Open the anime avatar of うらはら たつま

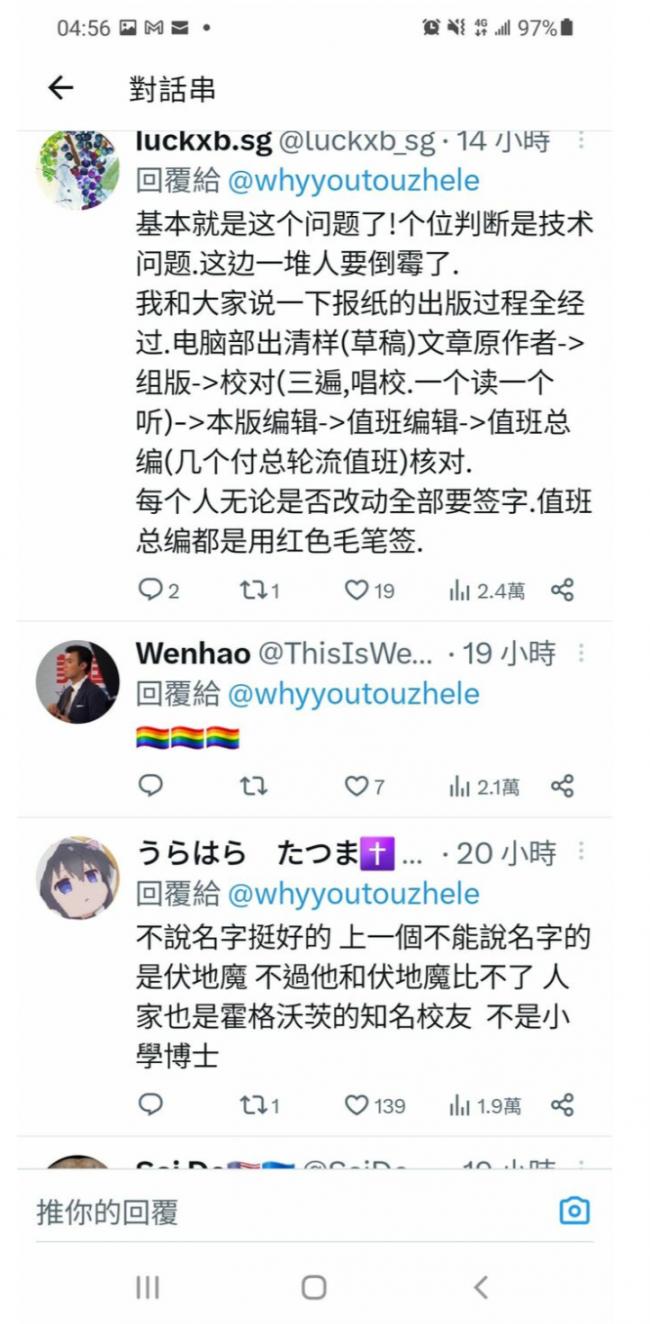pyautogui.click(x=78, y=878)
